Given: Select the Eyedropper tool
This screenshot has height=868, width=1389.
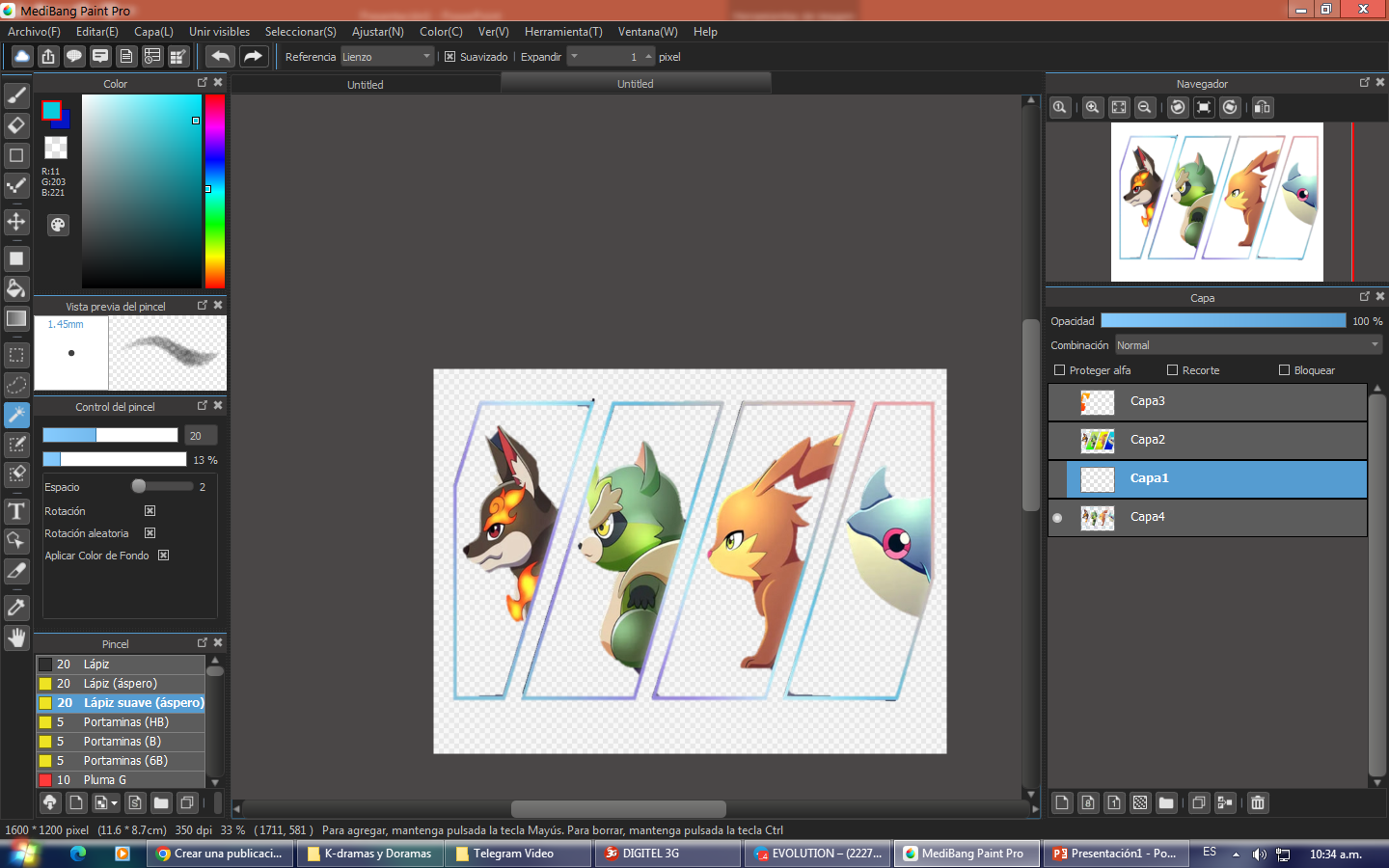Looking at the screenshot, I should coord(16,608).
